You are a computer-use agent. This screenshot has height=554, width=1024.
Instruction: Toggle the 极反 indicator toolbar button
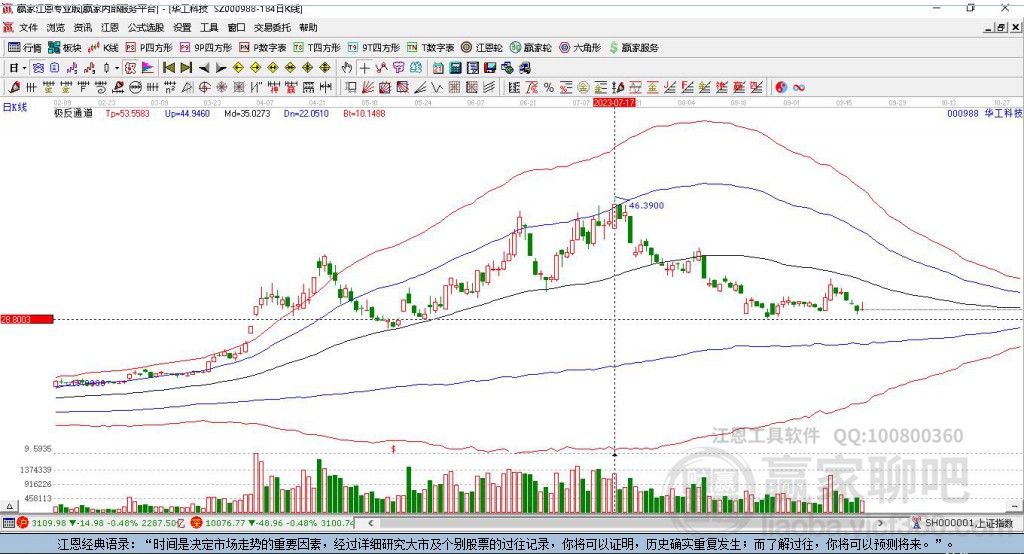131,68
